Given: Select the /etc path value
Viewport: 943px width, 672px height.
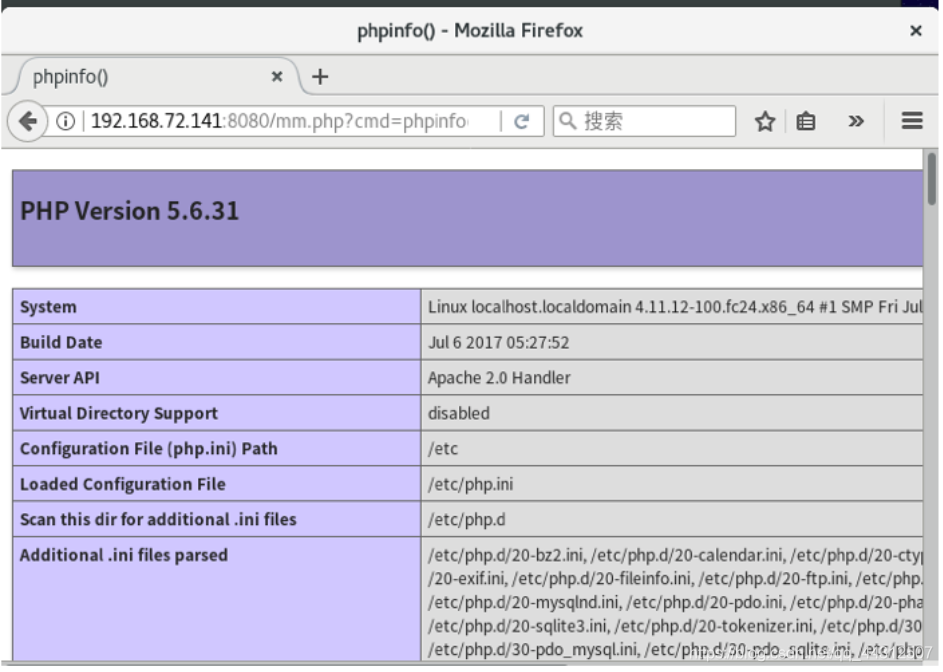Looking at the screenshot, I should 443,449.
